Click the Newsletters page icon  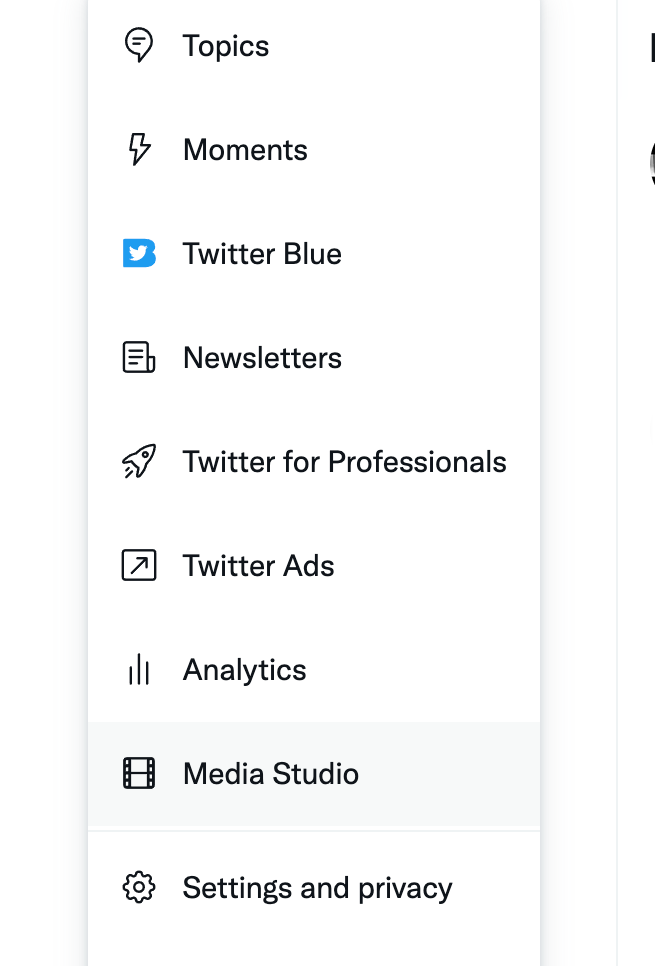139,357
